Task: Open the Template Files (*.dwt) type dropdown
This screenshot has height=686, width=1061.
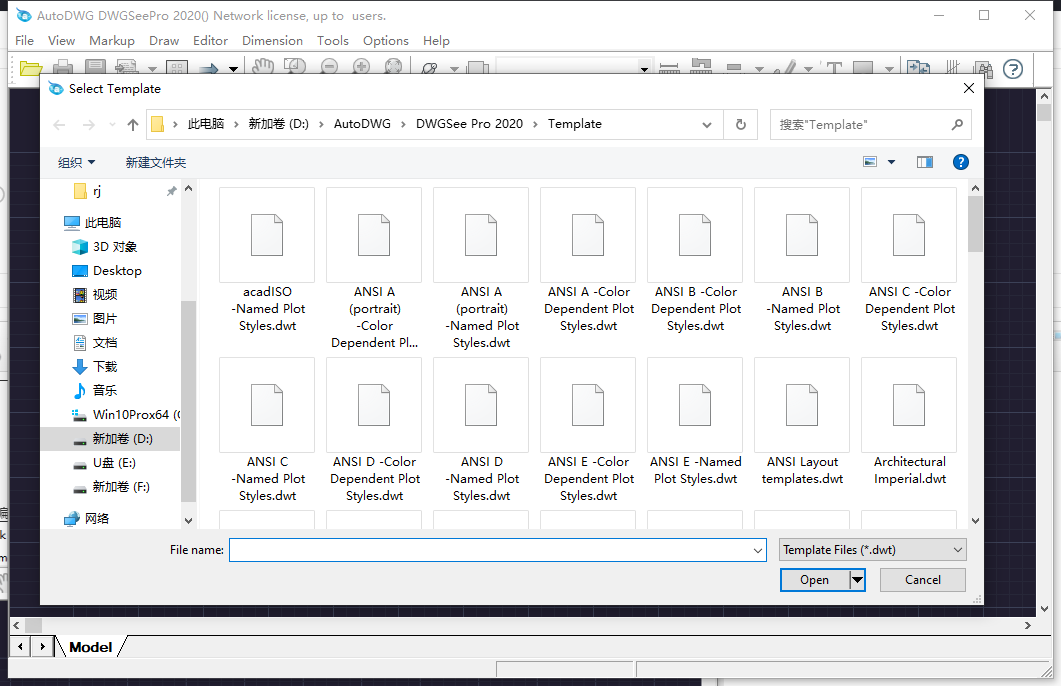Action: point(873,550)
